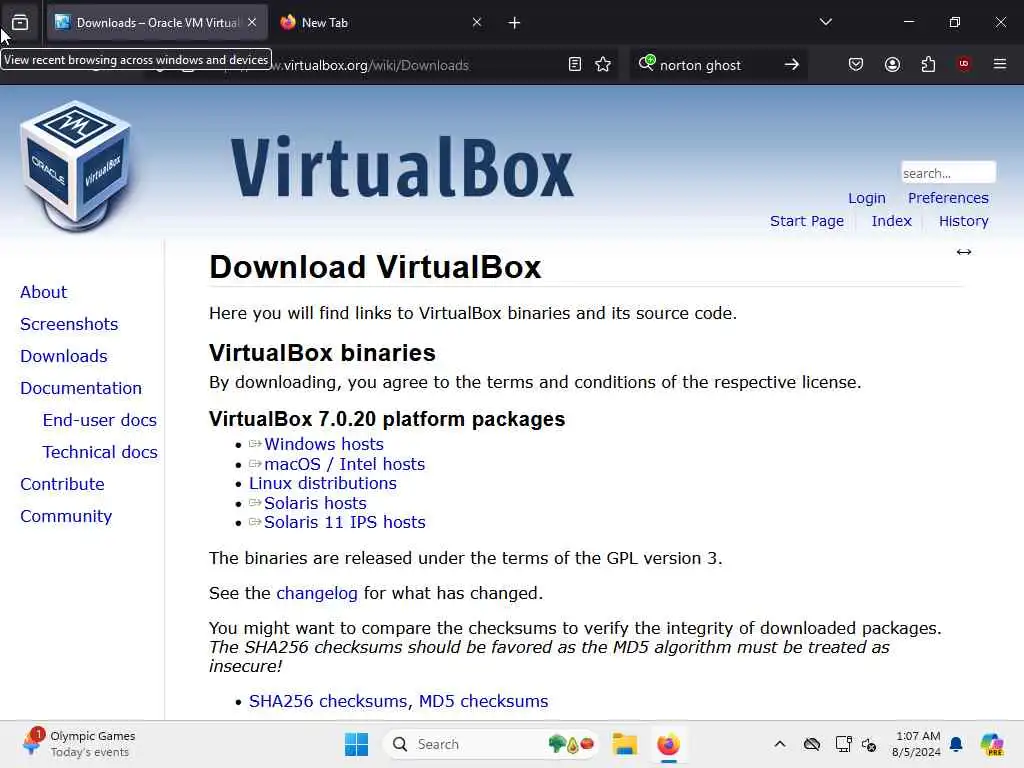This screenshot has height=768, width=1024.
Task: Open the Preferences link
Action: tap(948, 198)
